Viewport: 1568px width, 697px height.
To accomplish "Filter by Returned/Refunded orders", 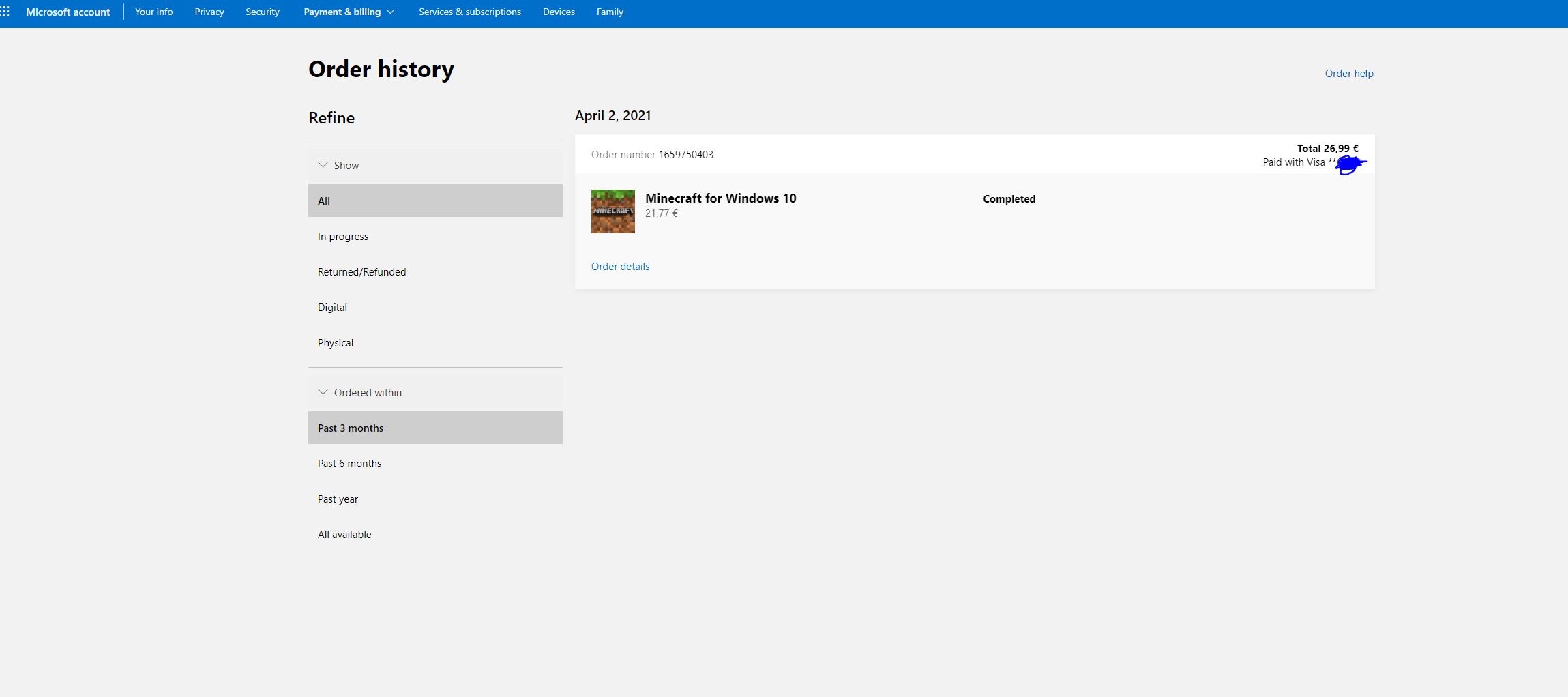I will tap(435, 271).
